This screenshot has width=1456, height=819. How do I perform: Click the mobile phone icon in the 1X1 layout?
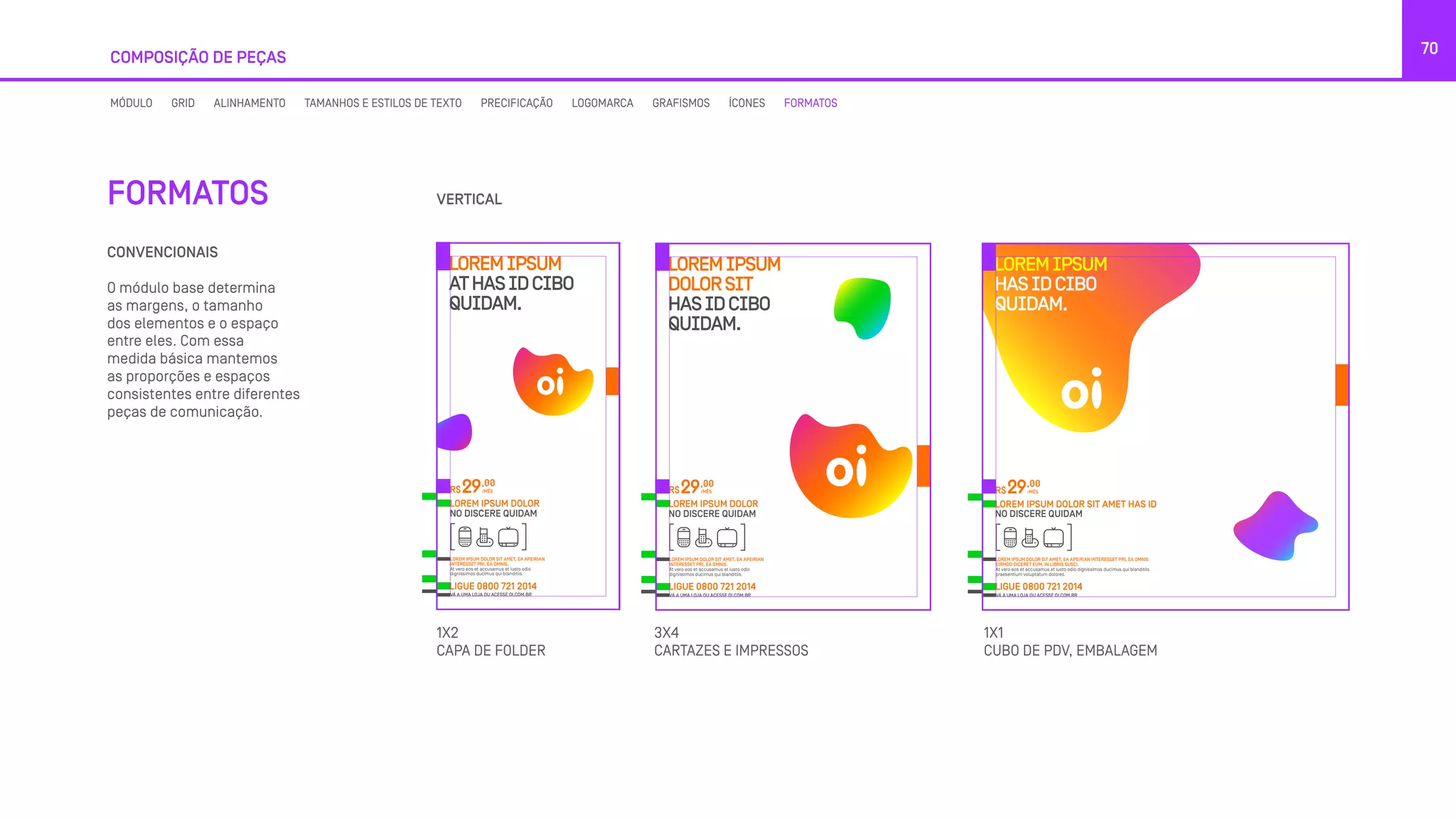1010,538
